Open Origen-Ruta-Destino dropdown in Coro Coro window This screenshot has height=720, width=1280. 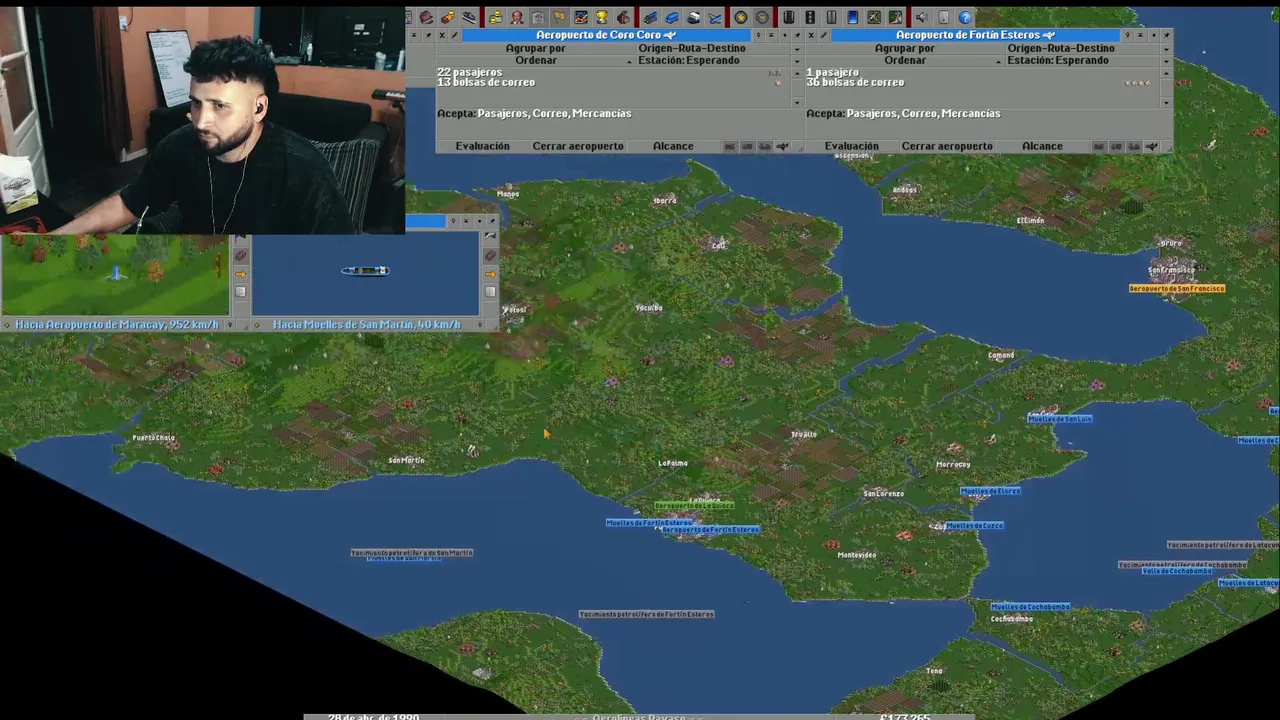pyautogui.click(x=720, y=48)
